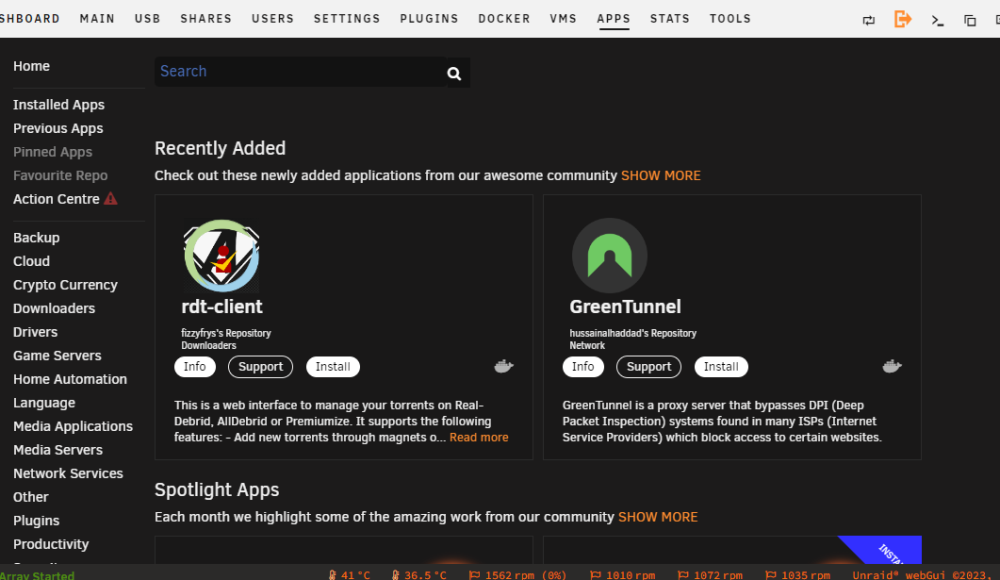This screenshot has height=580, width=1000.
Task: Select Favourite Repo in sidebar
Action: click(60, 175)
